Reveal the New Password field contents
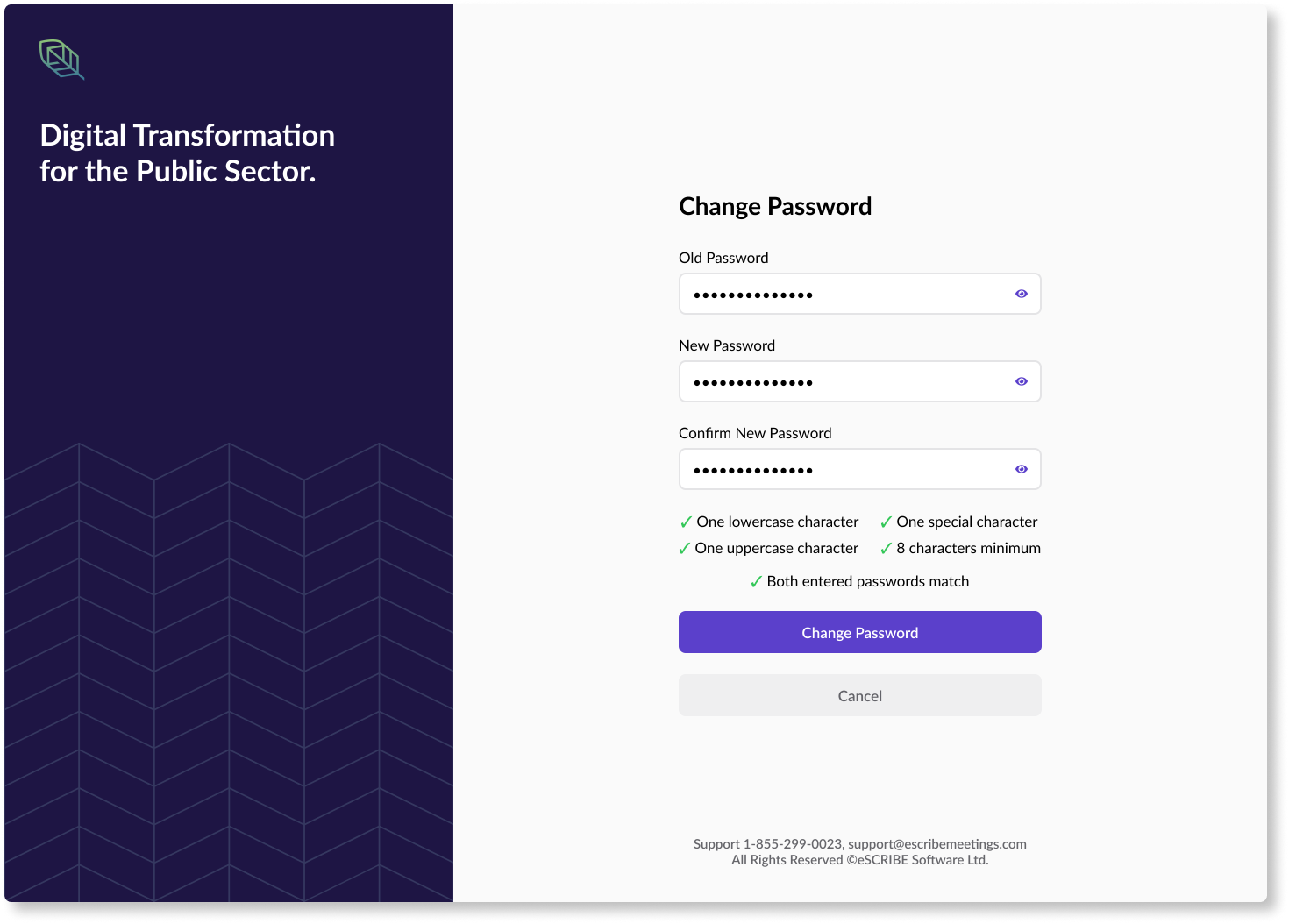The height and width of the screenshot is (924, 1289). (x=1022, y=381)
